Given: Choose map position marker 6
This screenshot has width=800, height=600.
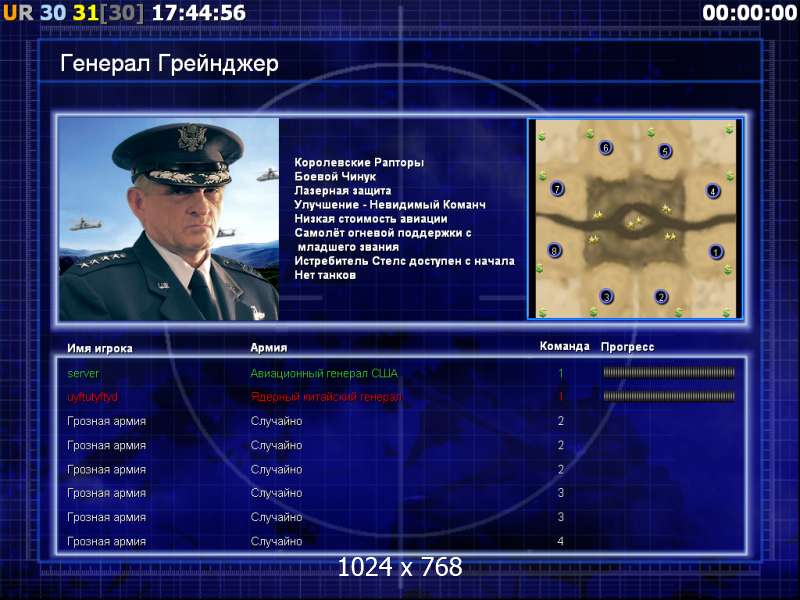Looking at the screenshot, I should click(x=605, y=148).
